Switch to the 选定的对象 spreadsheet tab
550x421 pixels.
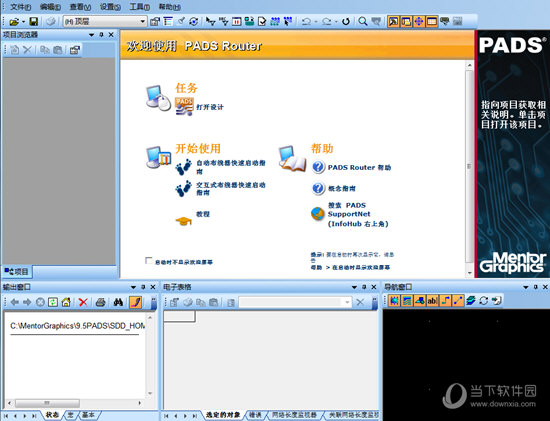click(x=223, y=415)
